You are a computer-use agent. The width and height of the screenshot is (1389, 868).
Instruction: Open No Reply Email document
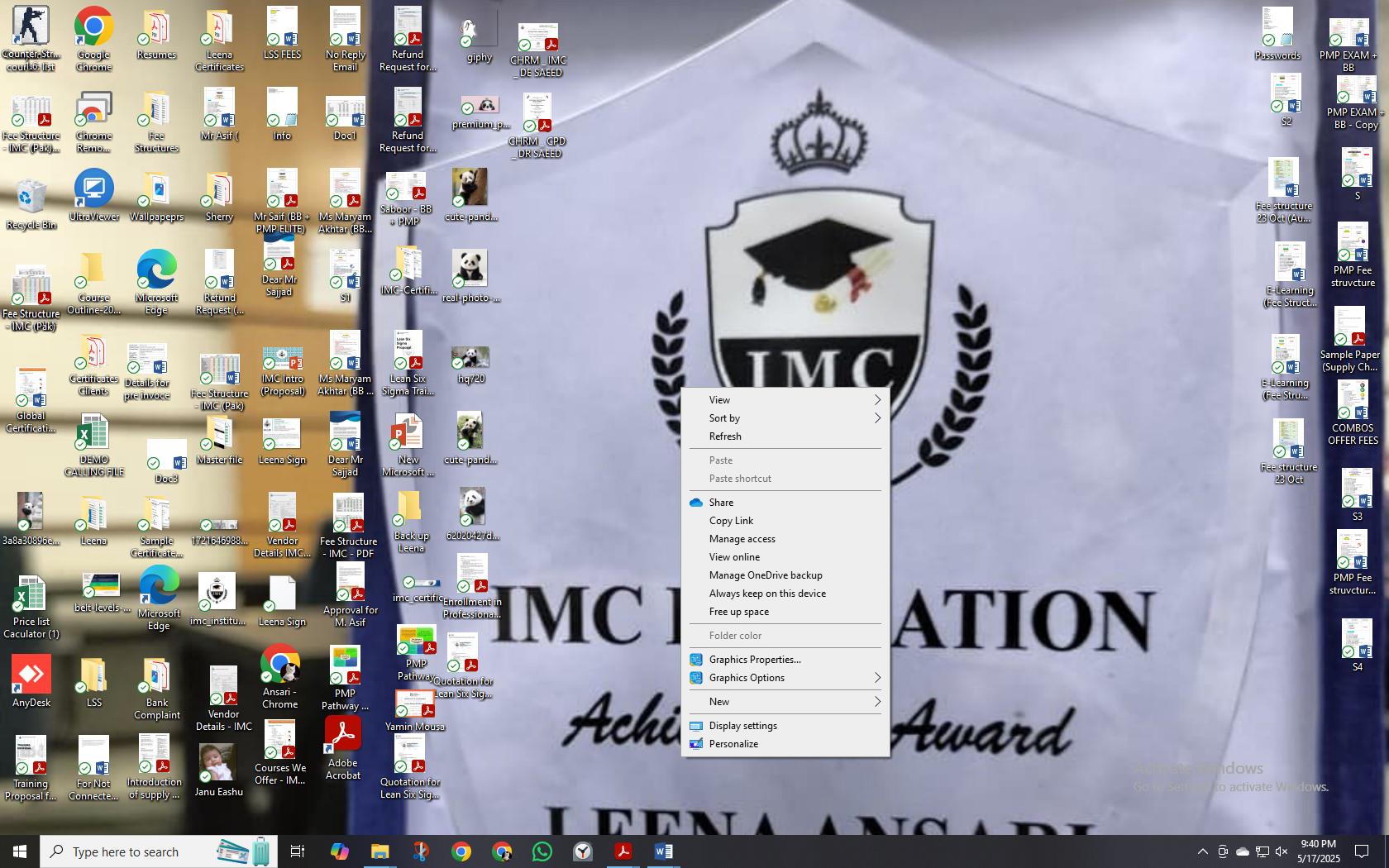point(345,39)
